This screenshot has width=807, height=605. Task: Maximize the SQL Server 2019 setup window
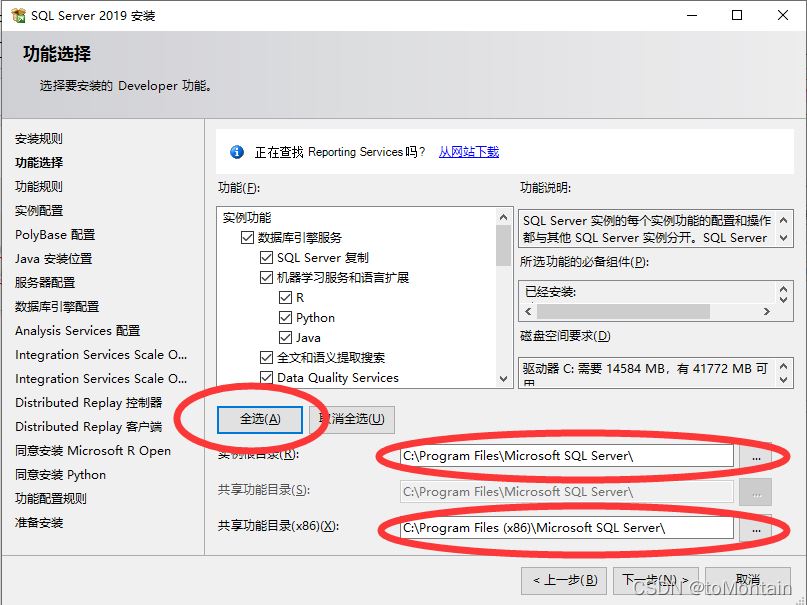pos(737,15)
